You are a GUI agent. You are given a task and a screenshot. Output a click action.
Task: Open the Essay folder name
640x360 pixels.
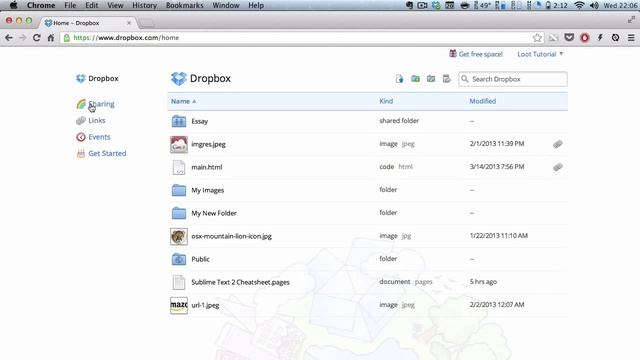click(200, 121)
